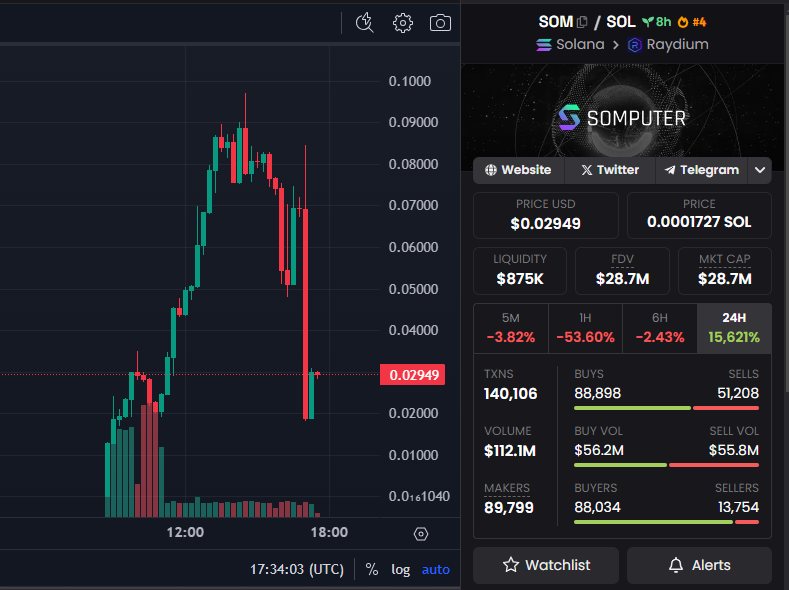Click the BUYERS count 88,034
The height and width of the screenshot is (590, 789).
click(x=598, y=507)
